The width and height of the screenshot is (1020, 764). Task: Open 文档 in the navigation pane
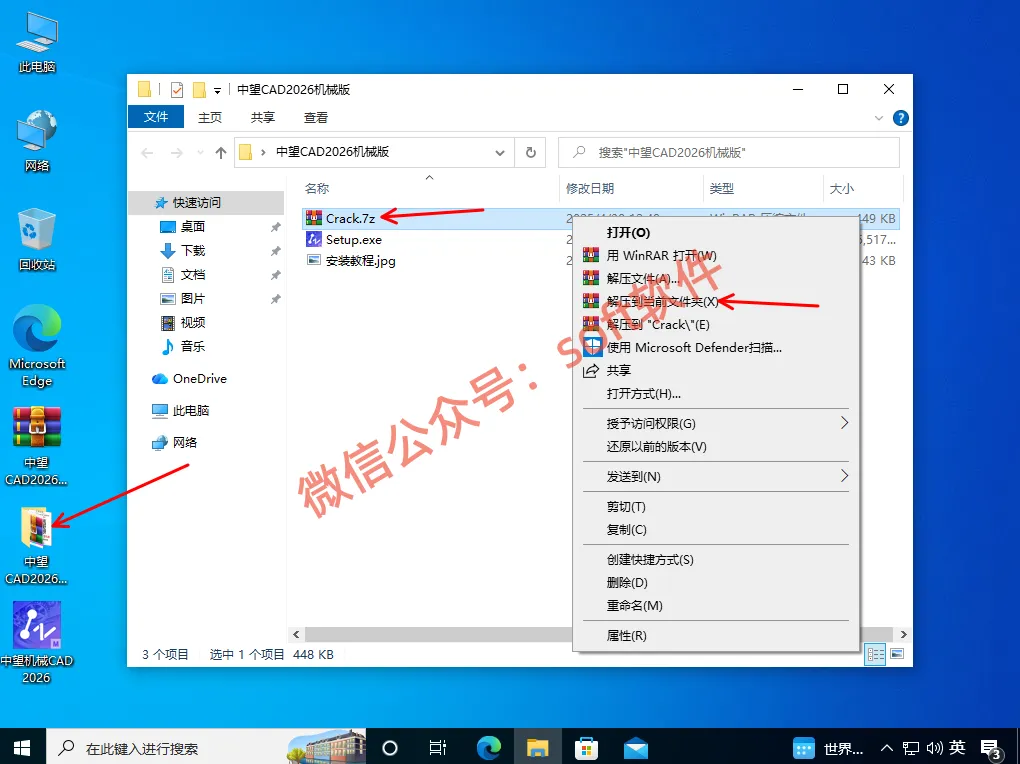point(193,275)
